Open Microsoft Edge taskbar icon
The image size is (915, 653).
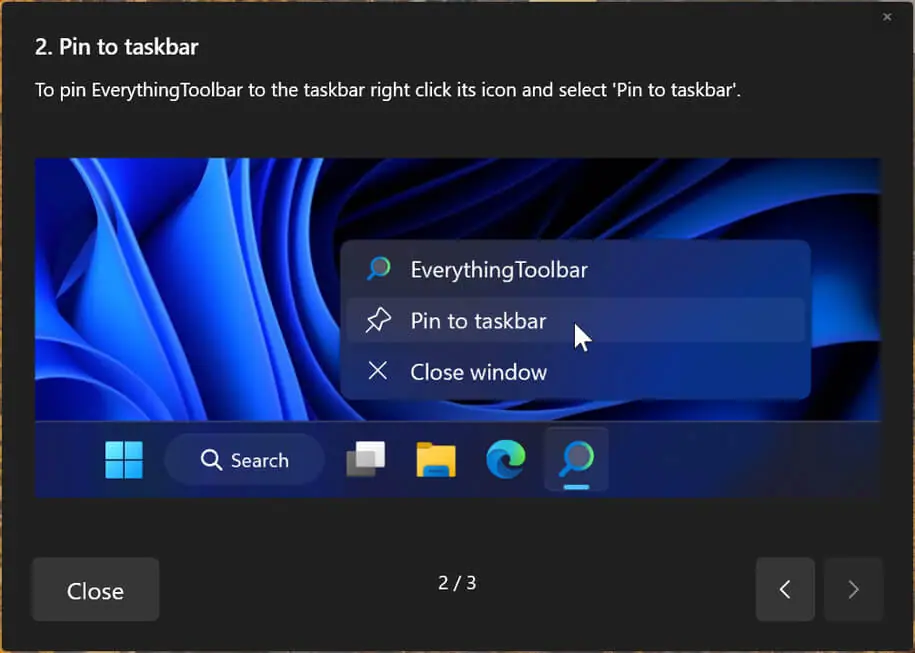(x=506, y=459)
